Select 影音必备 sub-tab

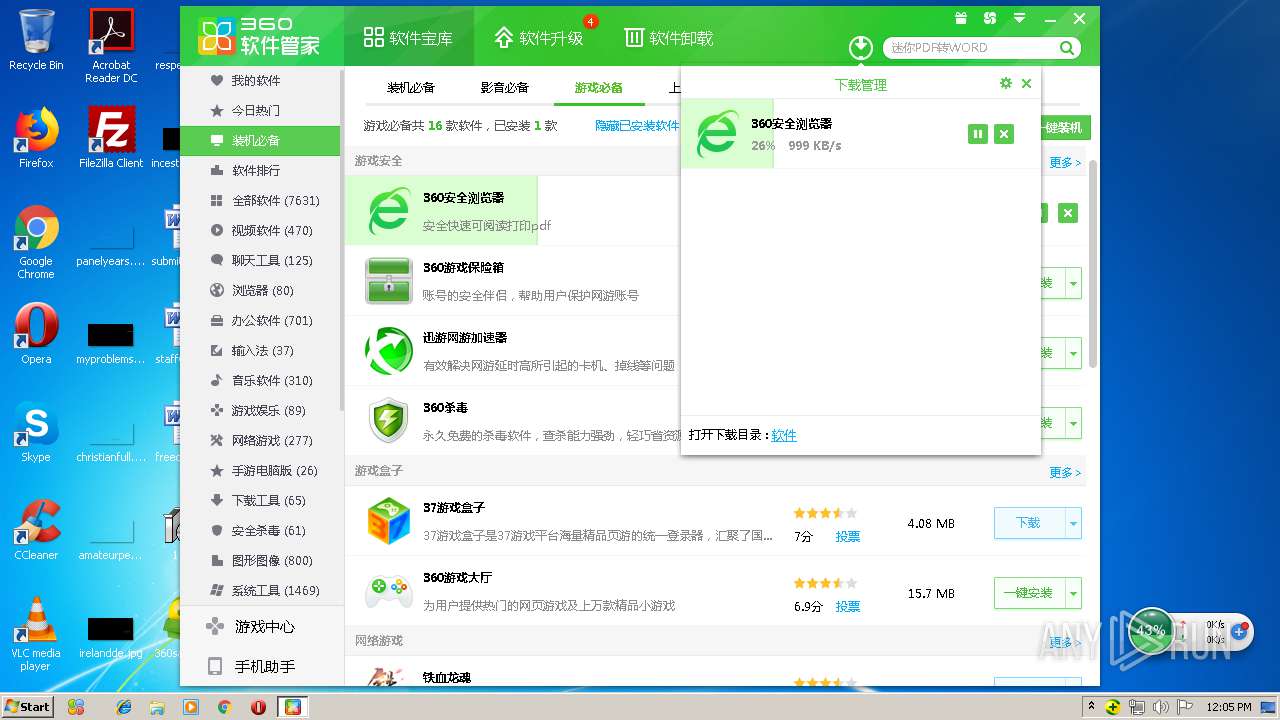[x=505, y=87]
